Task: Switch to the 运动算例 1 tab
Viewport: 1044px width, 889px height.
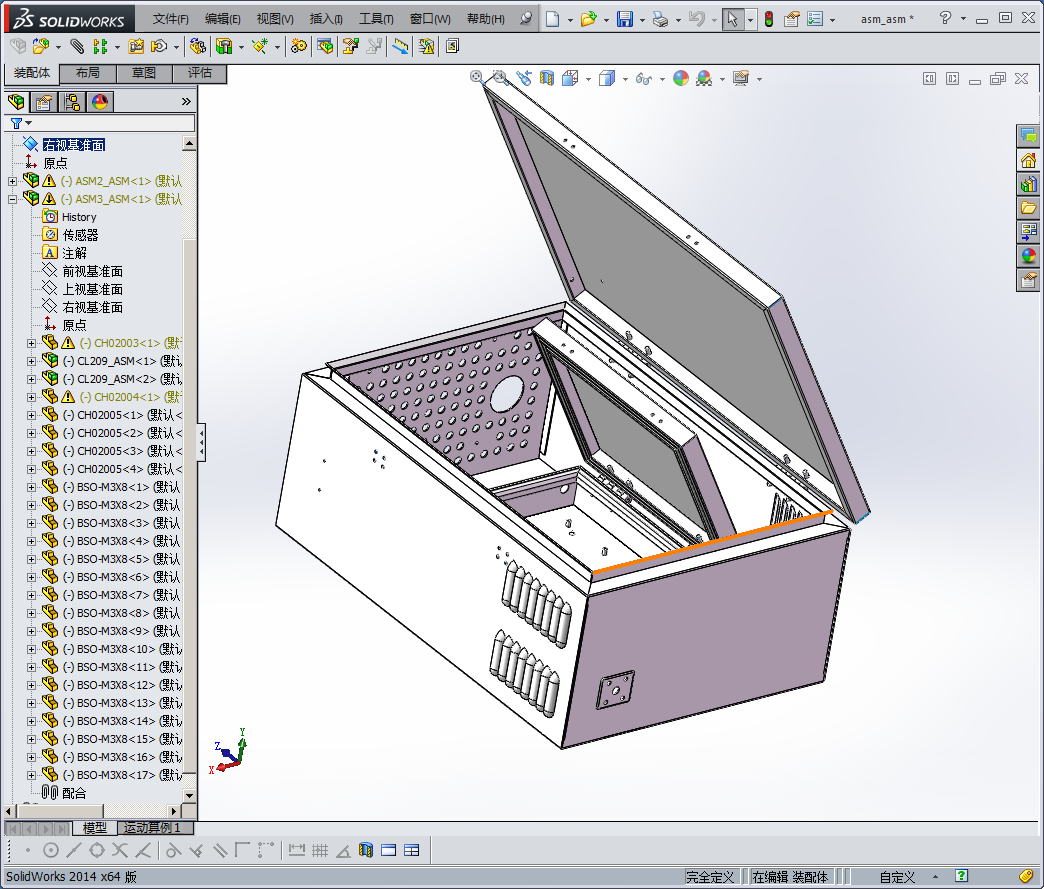Action: (x=151, y=828)
